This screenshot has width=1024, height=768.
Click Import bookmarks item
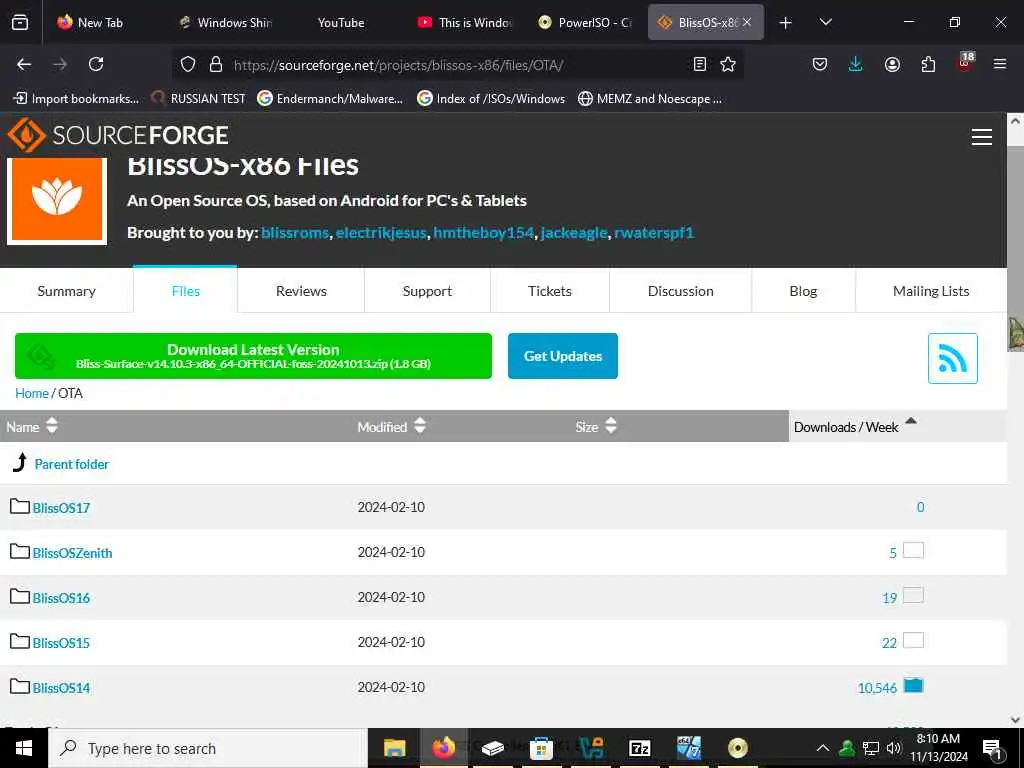tap(76, 99)
